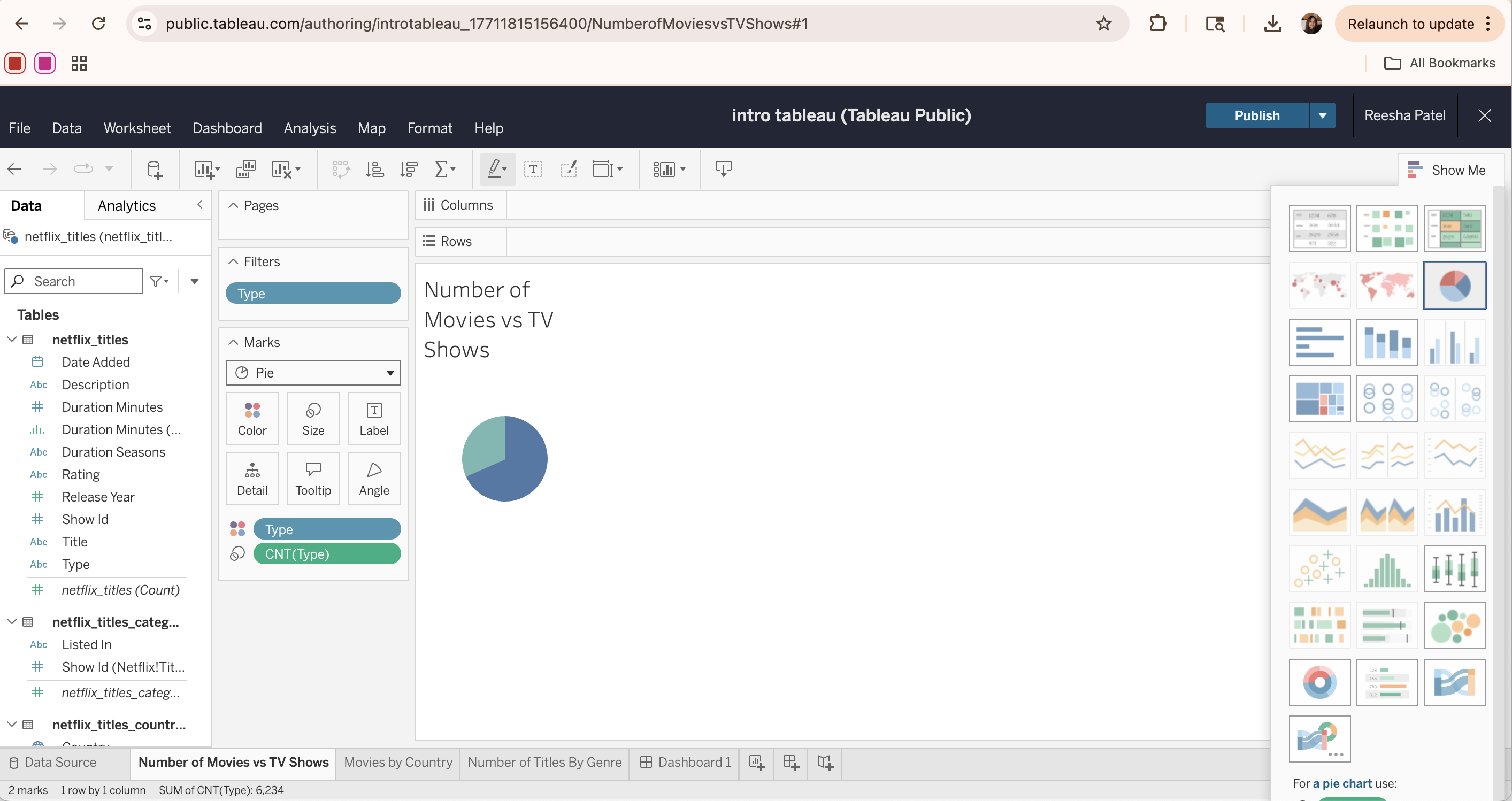Viewport: 1512px width, 801px height.
Task: Click the Angle marks card button
Action: [x=374, y=478]
